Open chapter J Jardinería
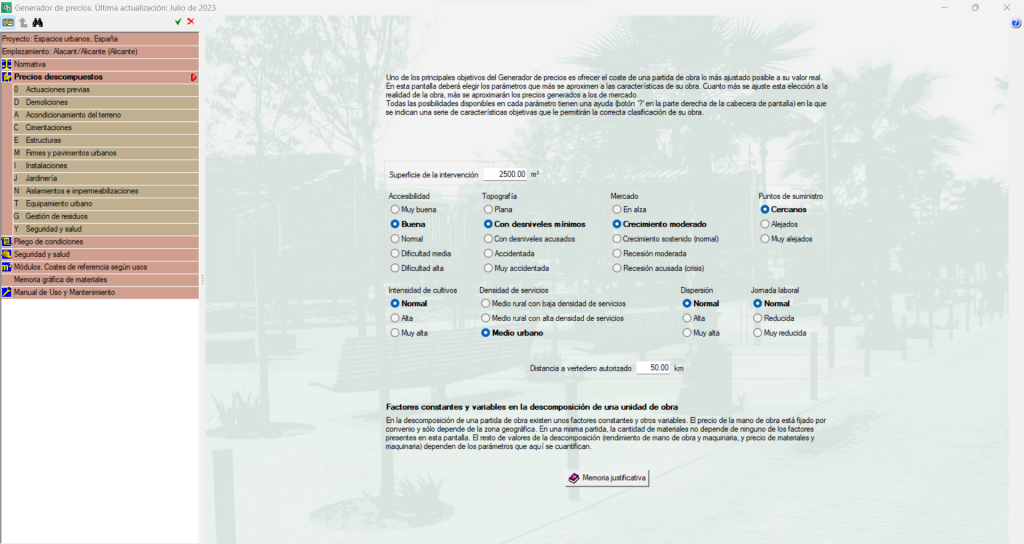 (106, 178)
